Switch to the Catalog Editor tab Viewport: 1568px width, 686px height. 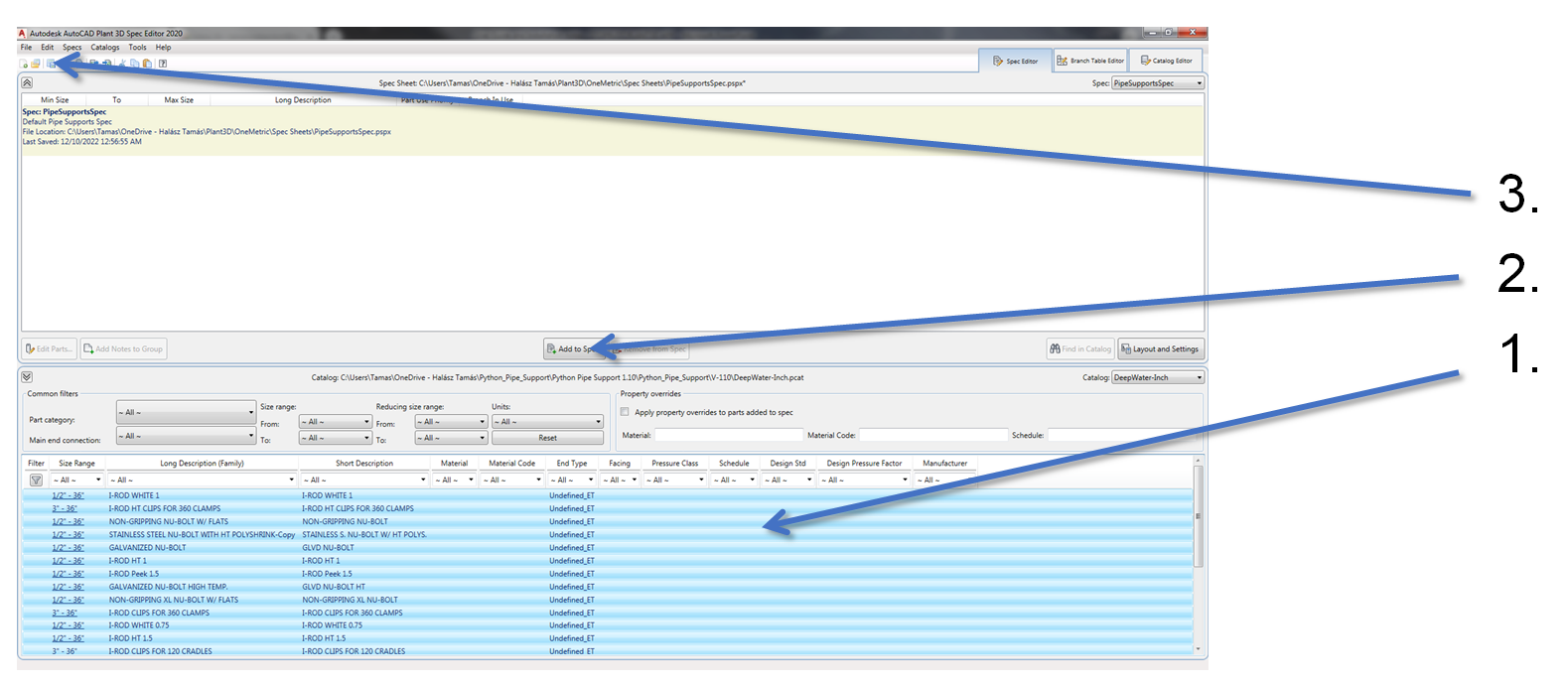[x=1166, y=61]
